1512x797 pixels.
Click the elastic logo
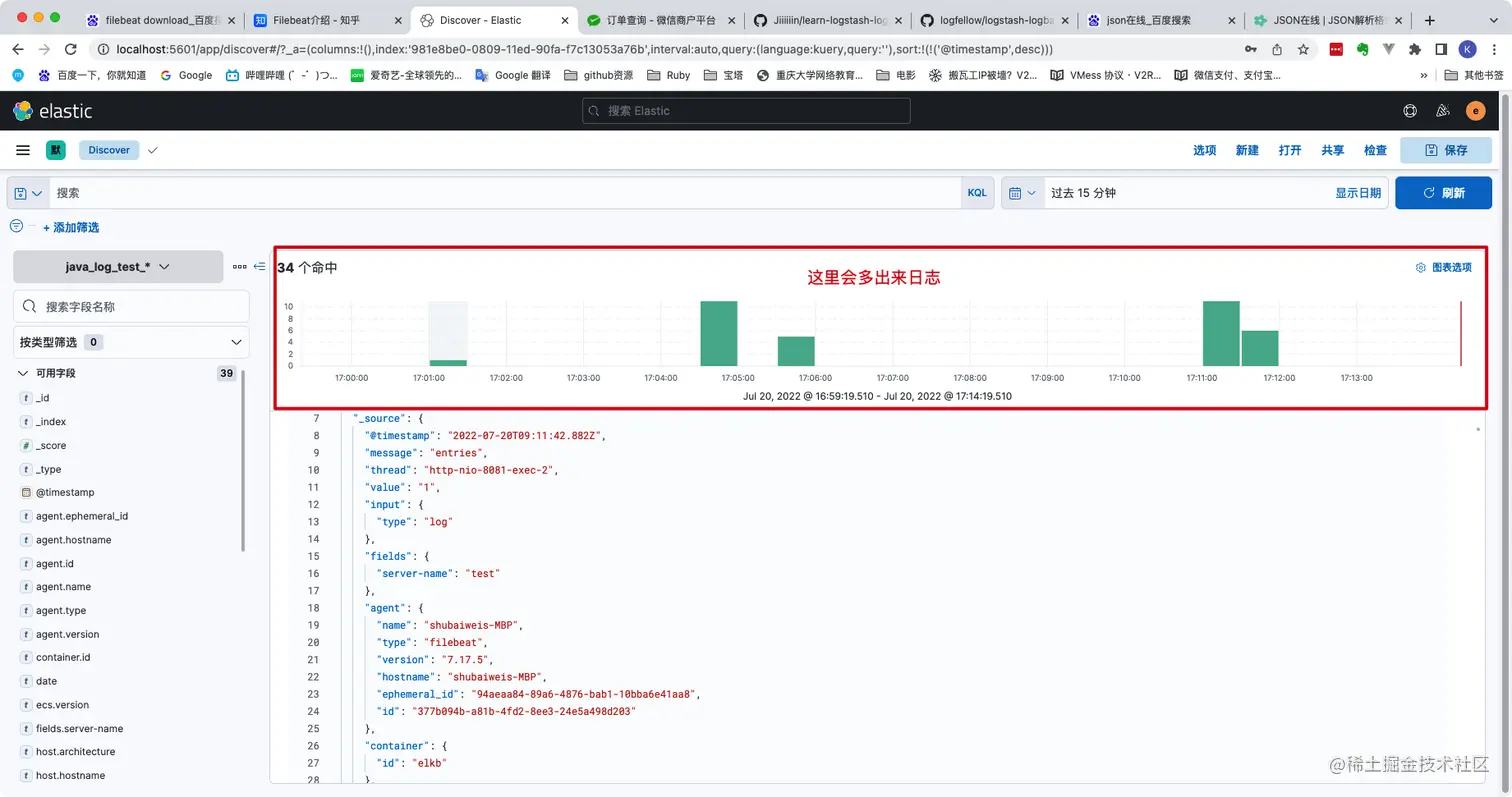click(53, 111)
